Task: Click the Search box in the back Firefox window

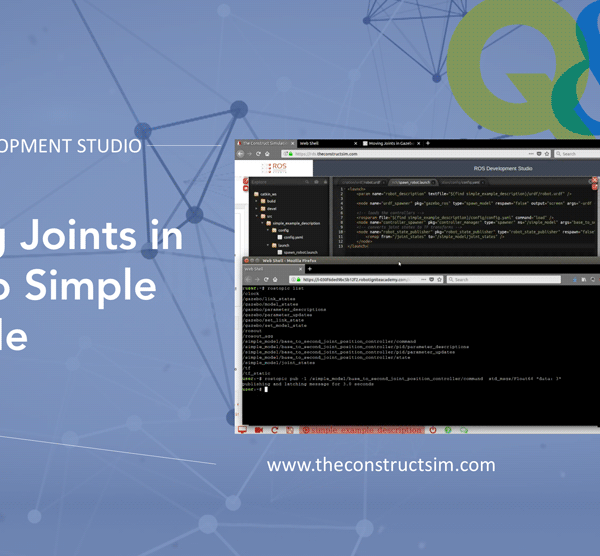Action: [577, 154]
